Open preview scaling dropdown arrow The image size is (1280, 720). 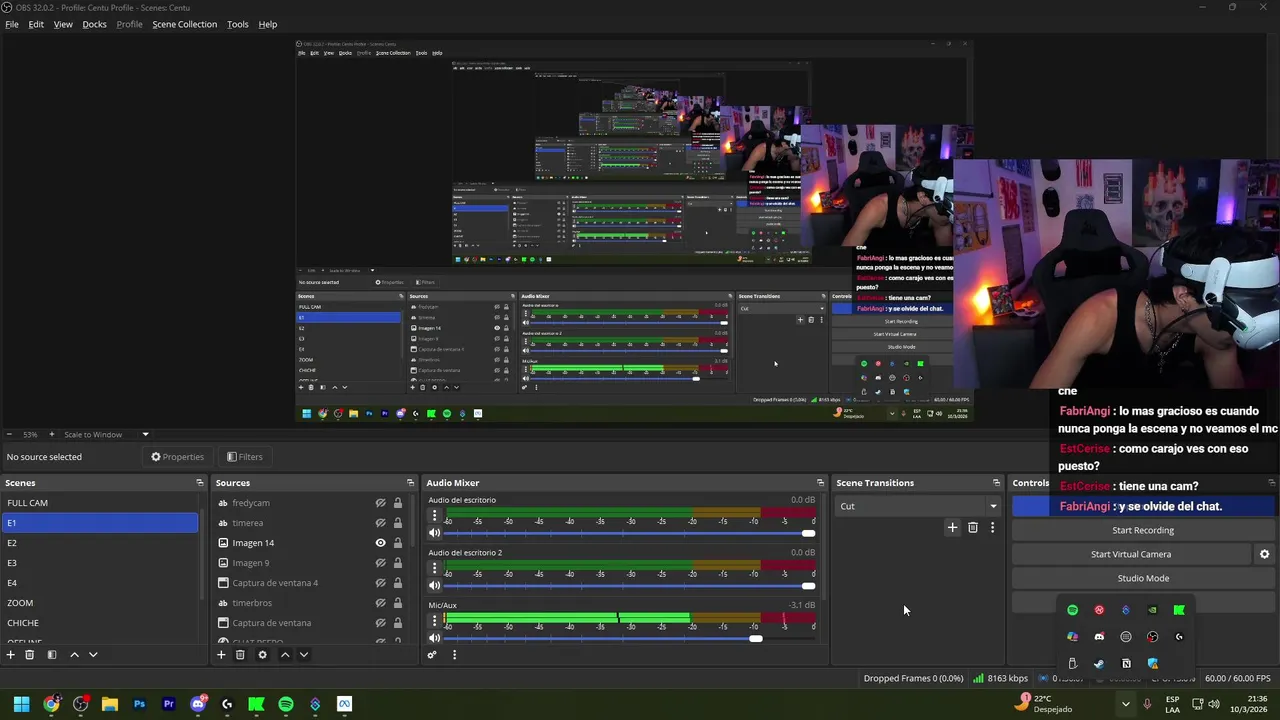(145, 435)
